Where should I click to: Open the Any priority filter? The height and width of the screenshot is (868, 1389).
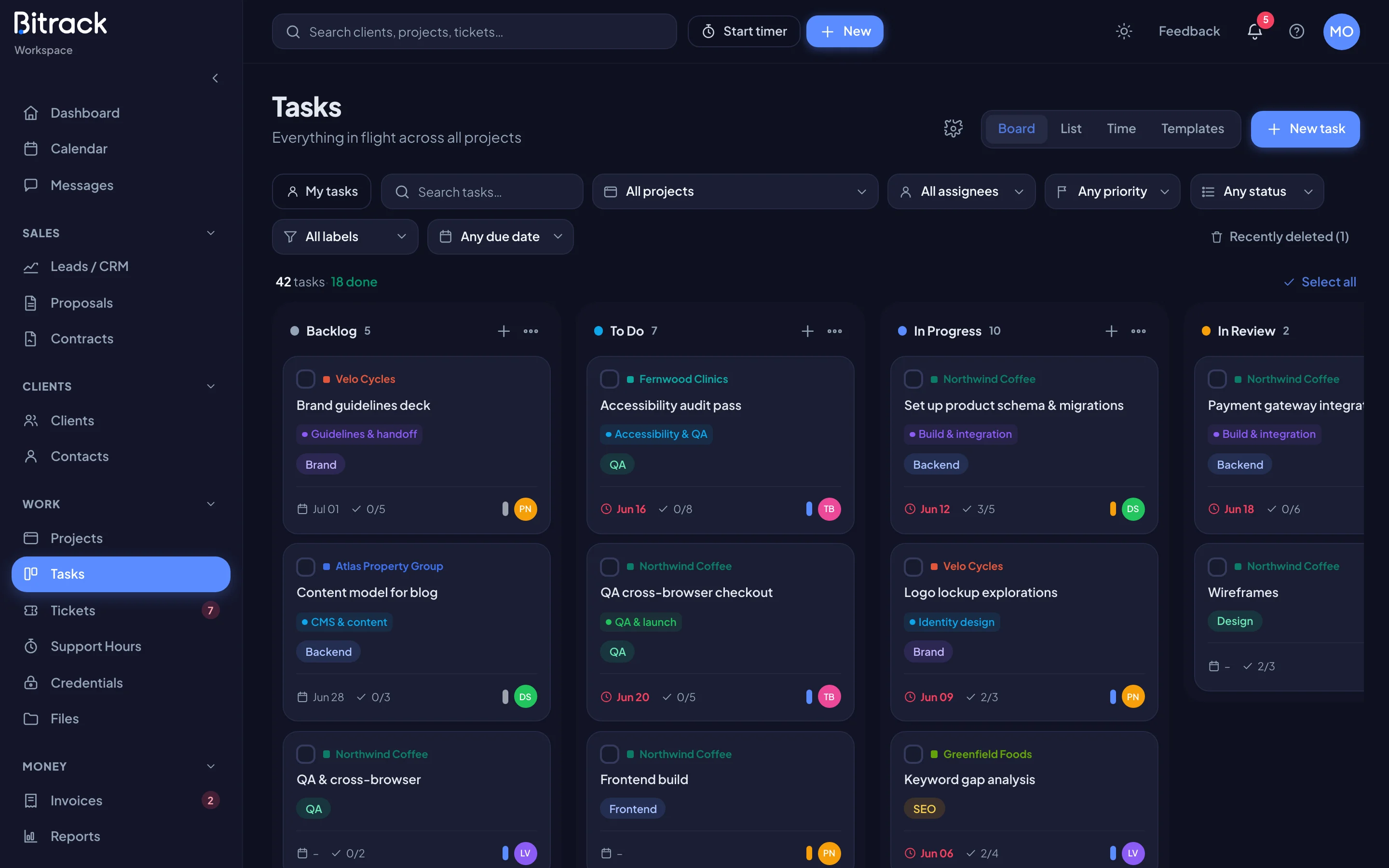1112,191
